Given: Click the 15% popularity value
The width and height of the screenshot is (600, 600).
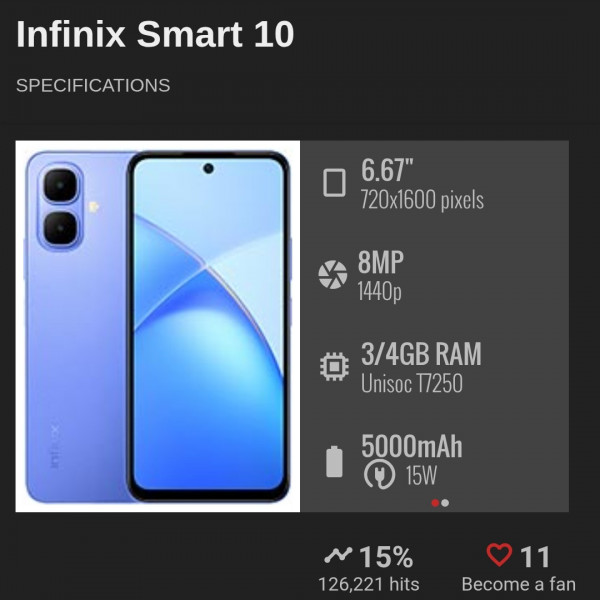Looking at the screenshot, I should 386,557.
